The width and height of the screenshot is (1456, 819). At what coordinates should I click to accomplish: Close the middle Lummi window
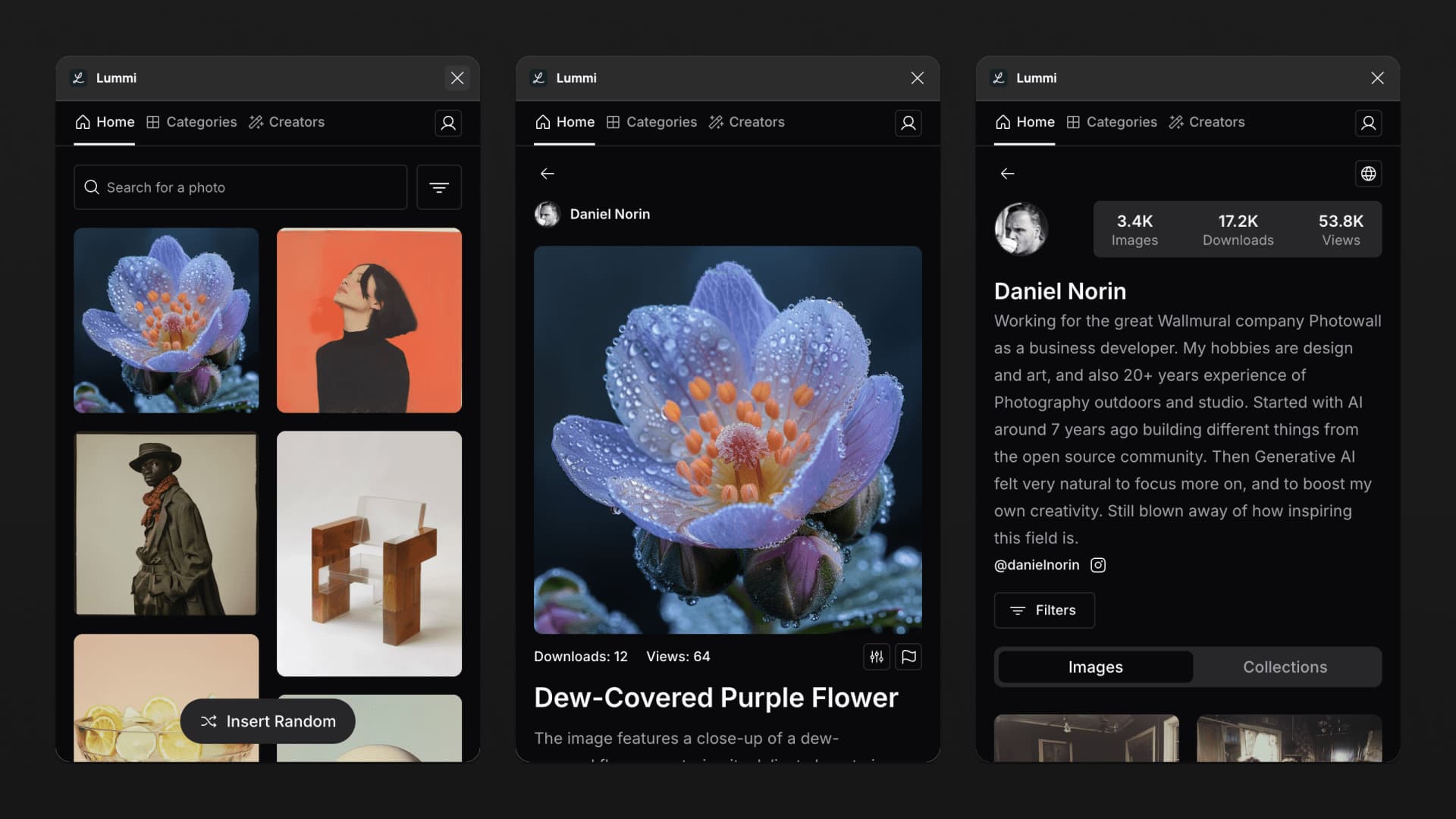918,78
